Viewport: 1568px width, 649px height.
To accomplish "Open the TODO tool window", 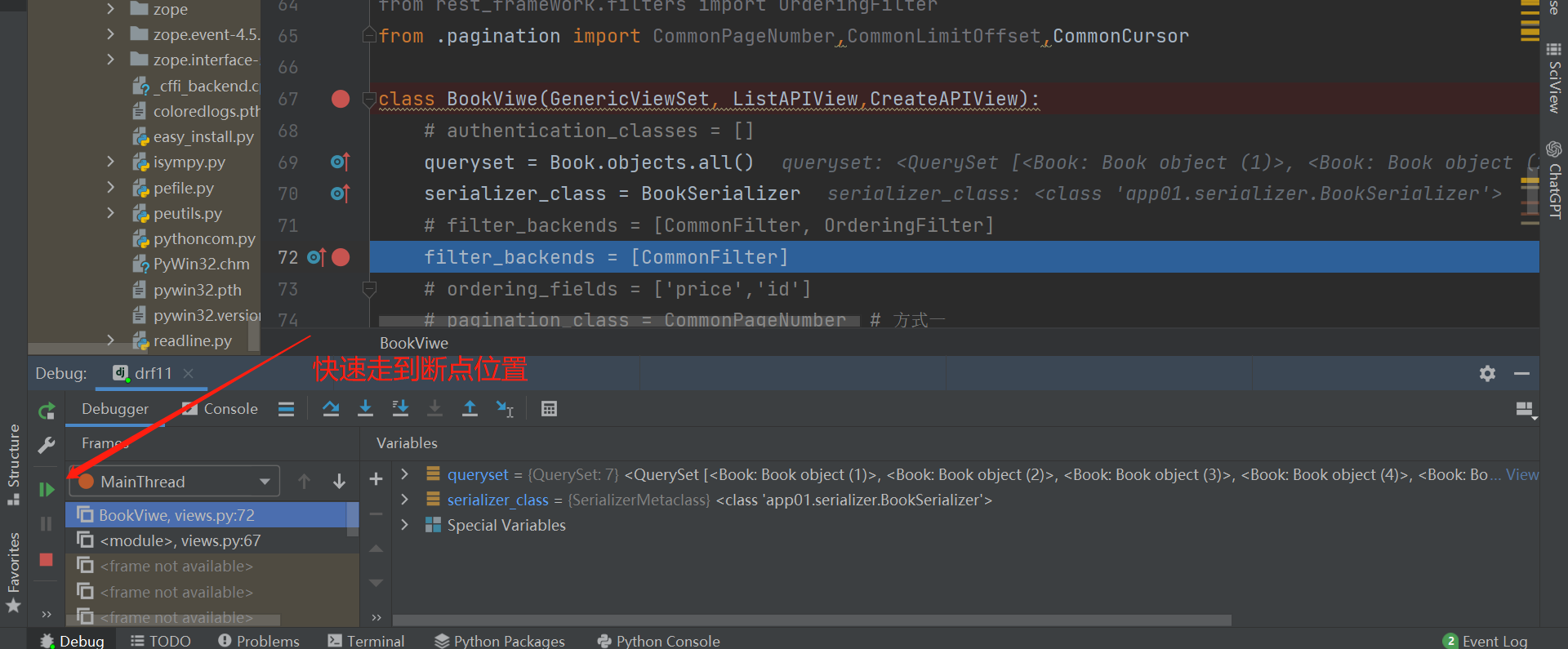I will [x=161, y=641].
